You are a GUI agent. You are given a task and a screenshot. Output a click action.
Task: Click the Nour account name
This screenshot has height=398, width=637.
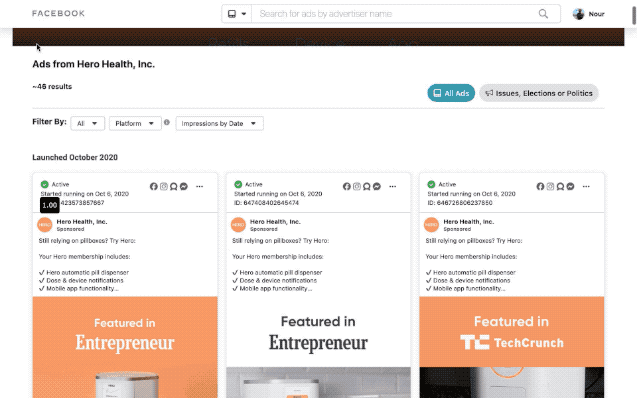(x=596, y=14)
